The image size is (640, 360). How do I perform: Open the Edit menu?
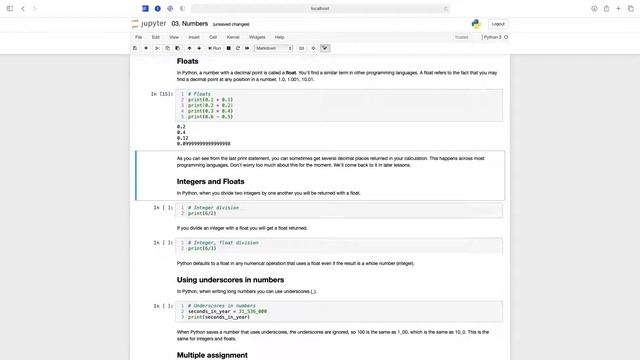click(x=156, y=37)
